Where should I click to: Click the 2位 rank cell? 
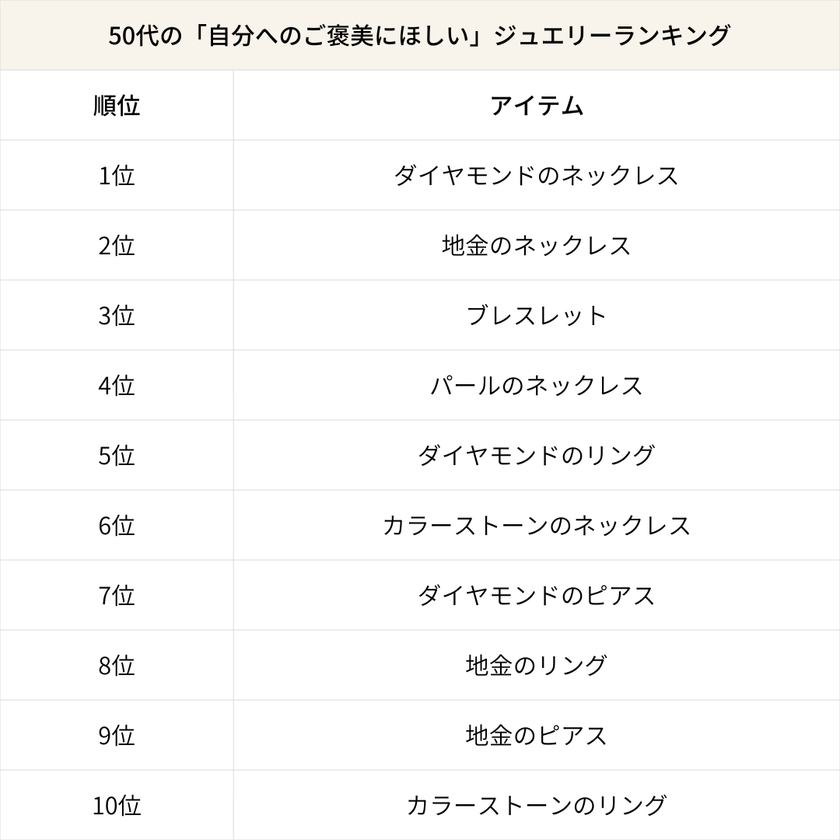[116, 246]
